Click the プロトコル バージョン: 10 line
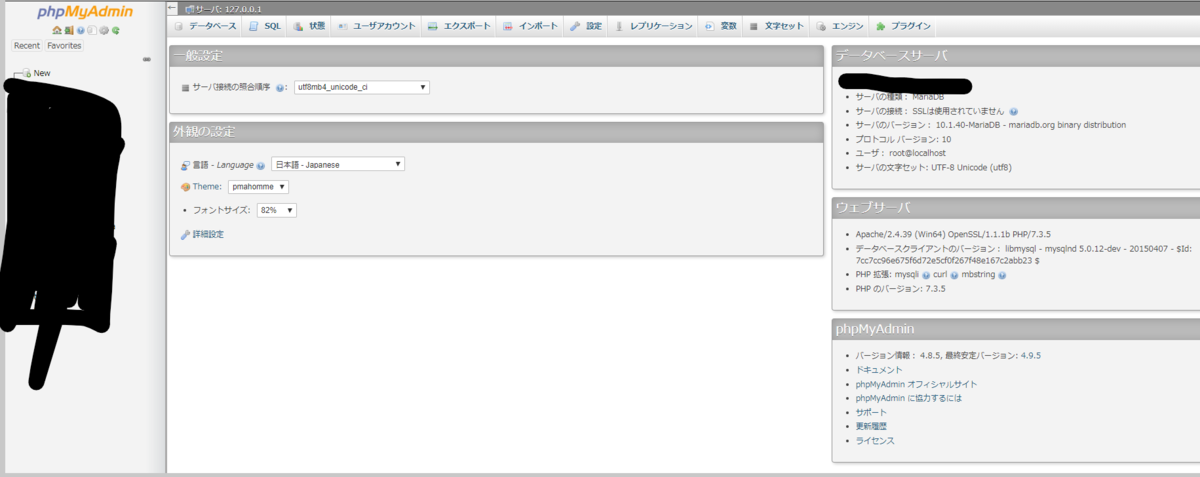The height and width of the screenshot is (477, 1200). click(904, 139)
